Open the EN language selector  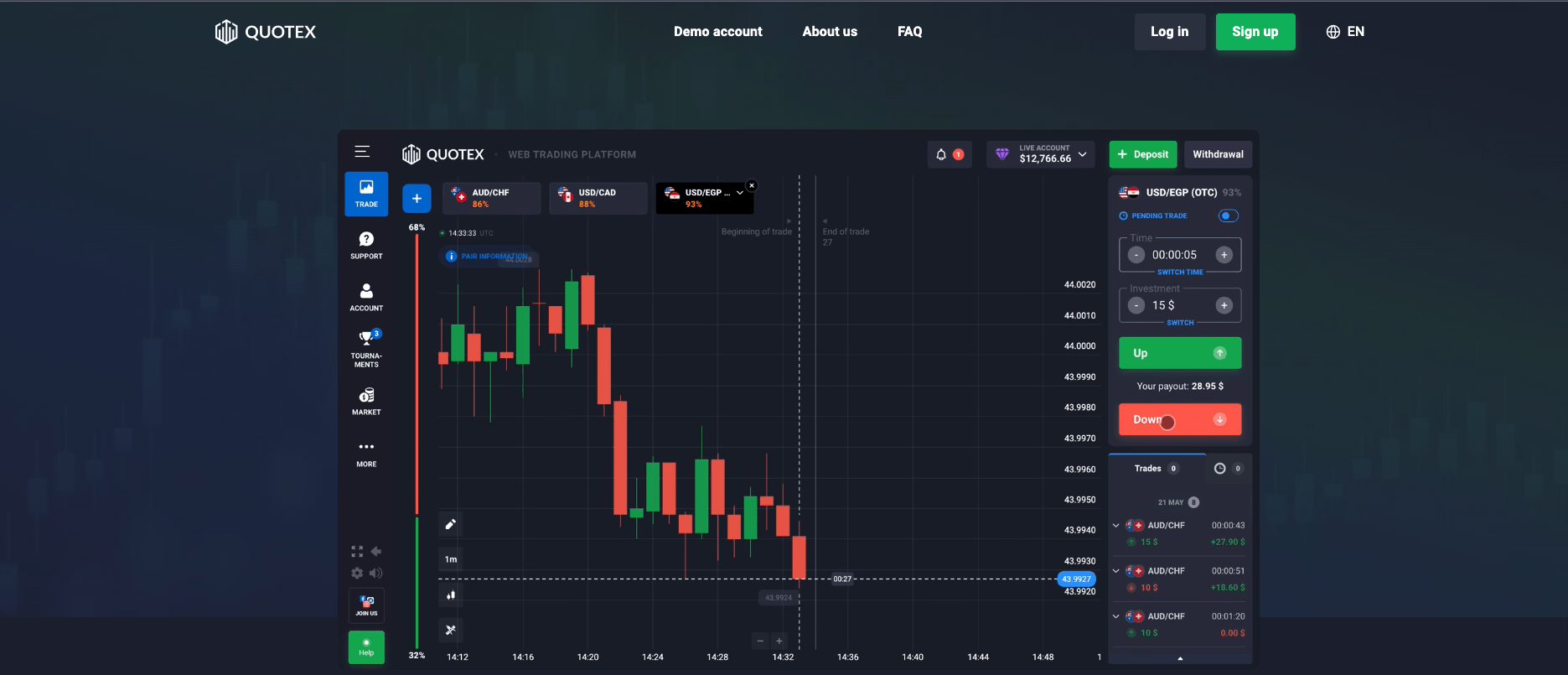click(x=1345, y=32)
